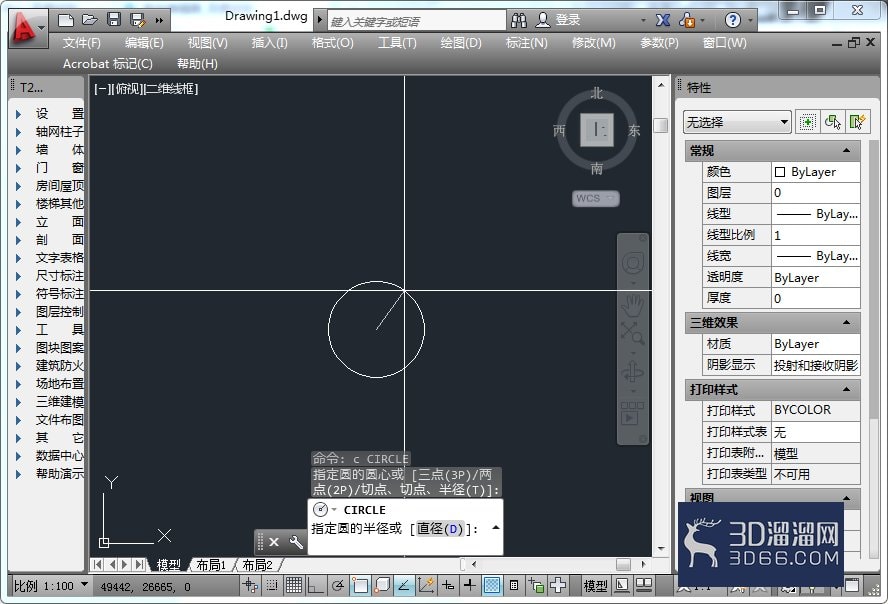Click the help question mark icon
888x604 pixels.
(x=732, y=20)
